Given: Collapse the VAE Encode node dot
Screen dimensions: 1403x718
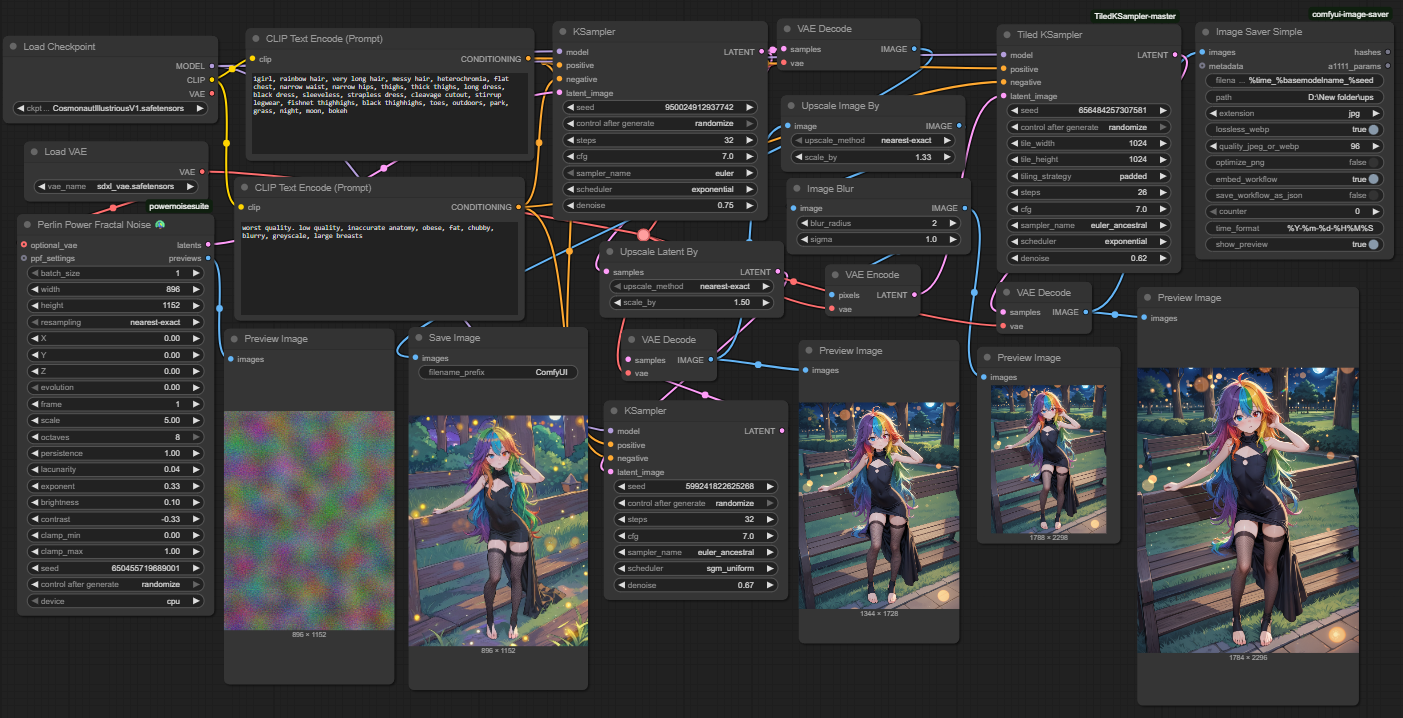Looking at the screenshot, I should coord(836,275).
